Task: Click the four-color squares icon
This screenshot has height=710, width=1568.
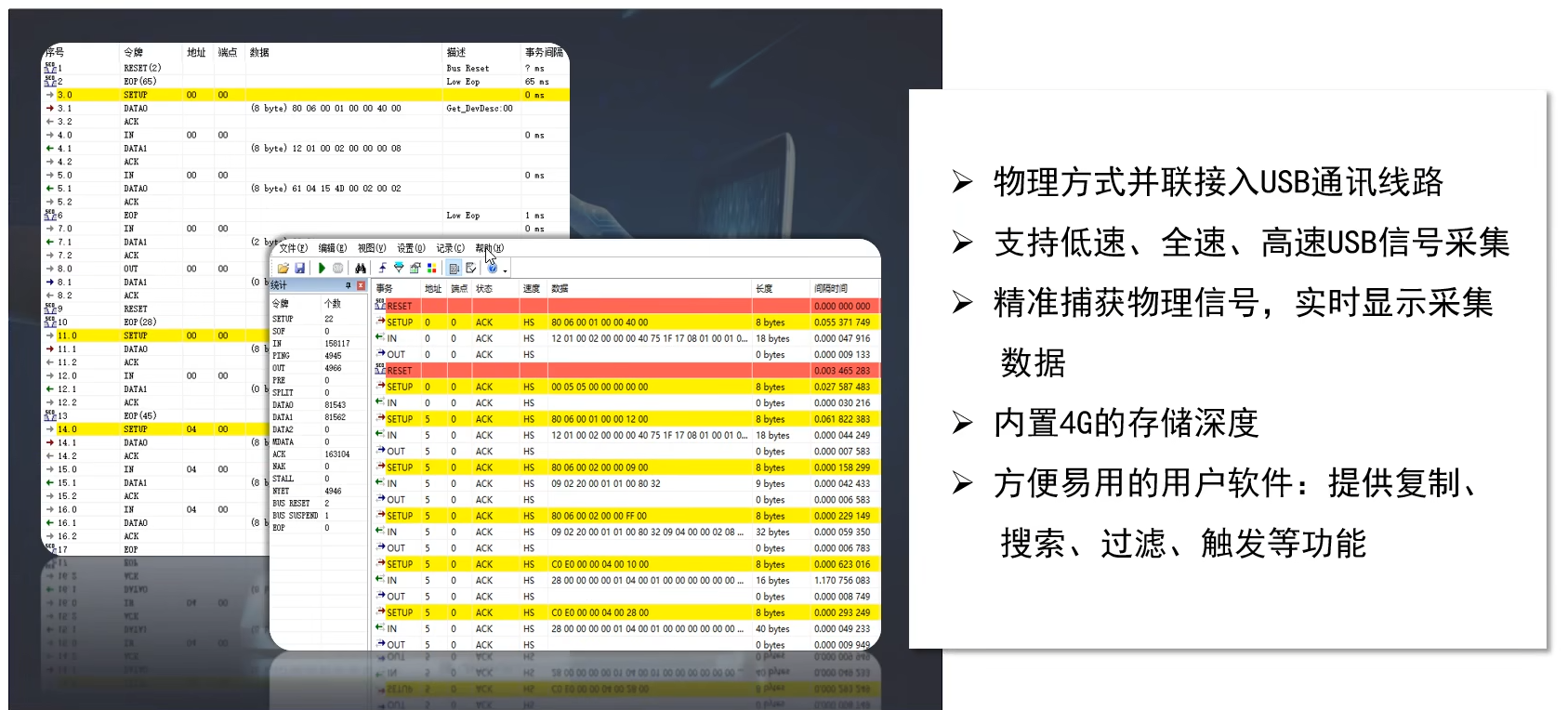Action: [431, 269]
